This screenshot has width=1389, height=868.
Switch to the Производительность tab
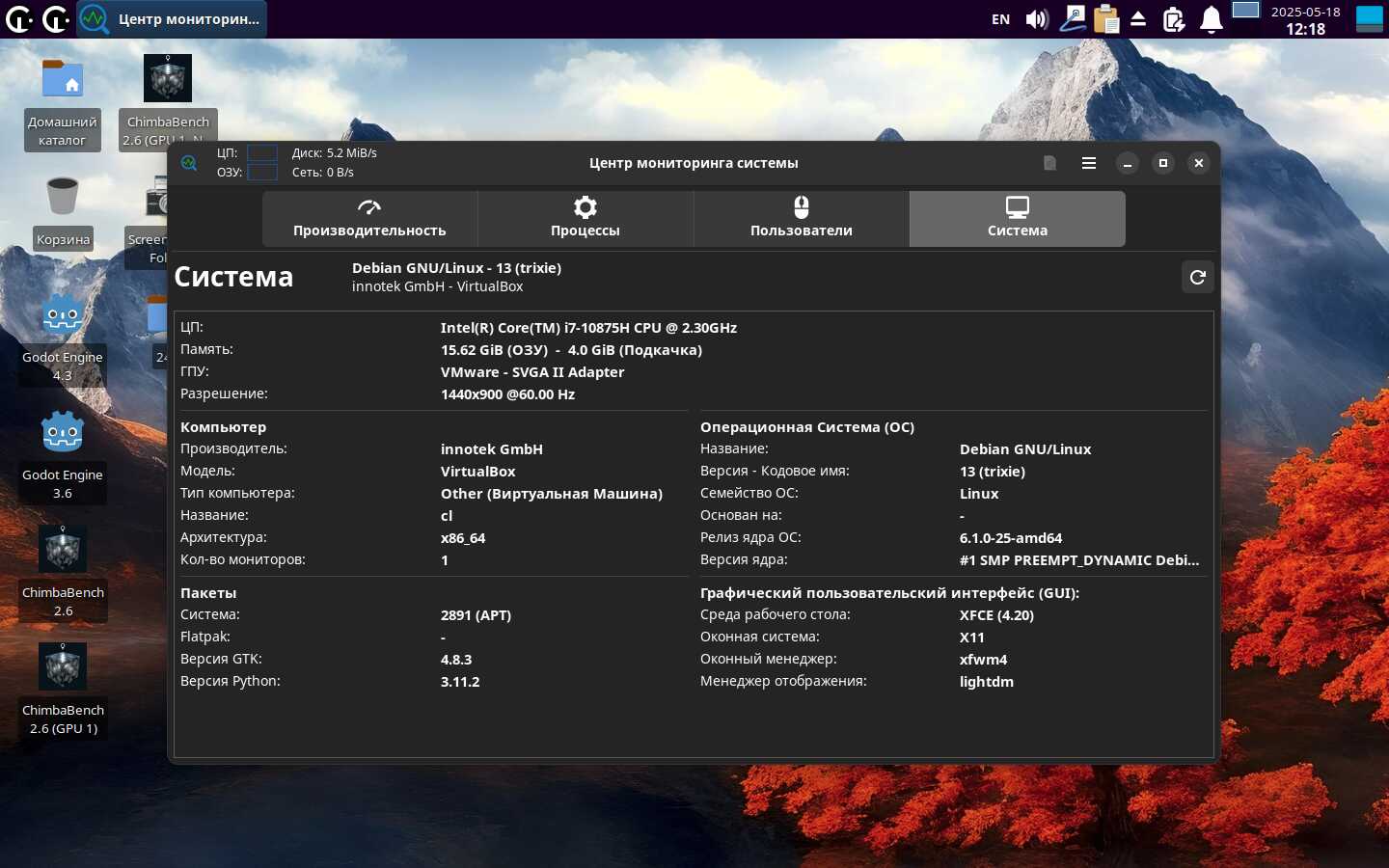tap(369, 219)
